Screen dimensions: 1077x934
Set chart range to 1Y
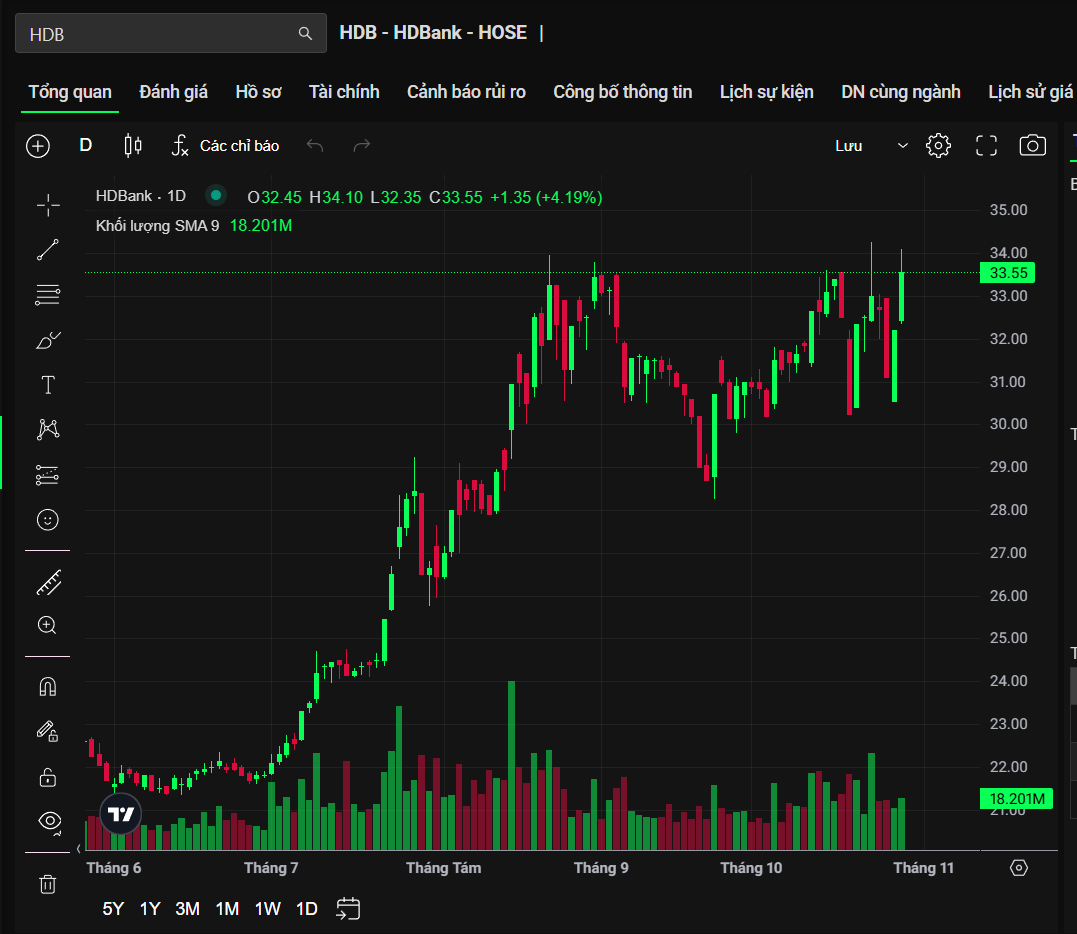tap(150, 909)
